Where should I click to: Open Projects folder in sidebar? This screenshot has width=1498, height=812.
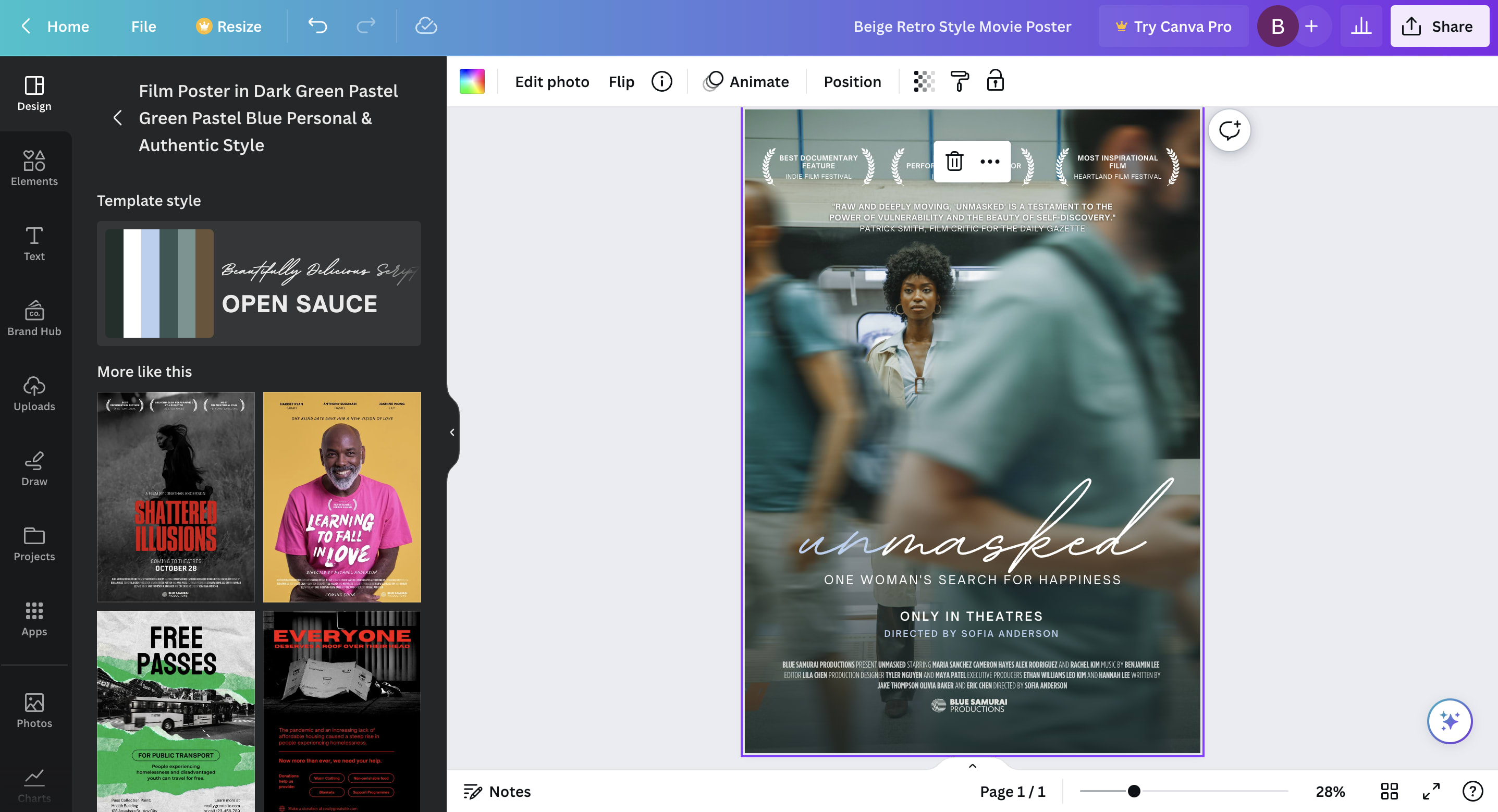click(34, 544)
